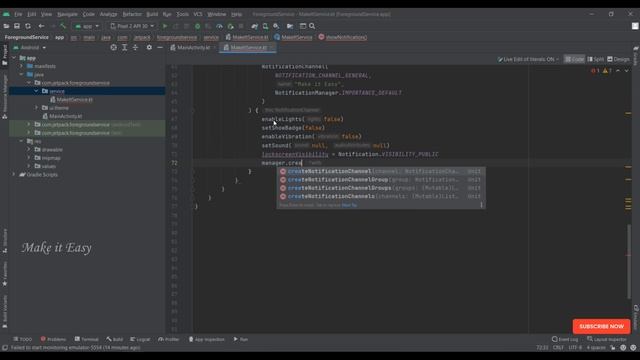
Task: Open the Event Log
Action: (565, 339)
